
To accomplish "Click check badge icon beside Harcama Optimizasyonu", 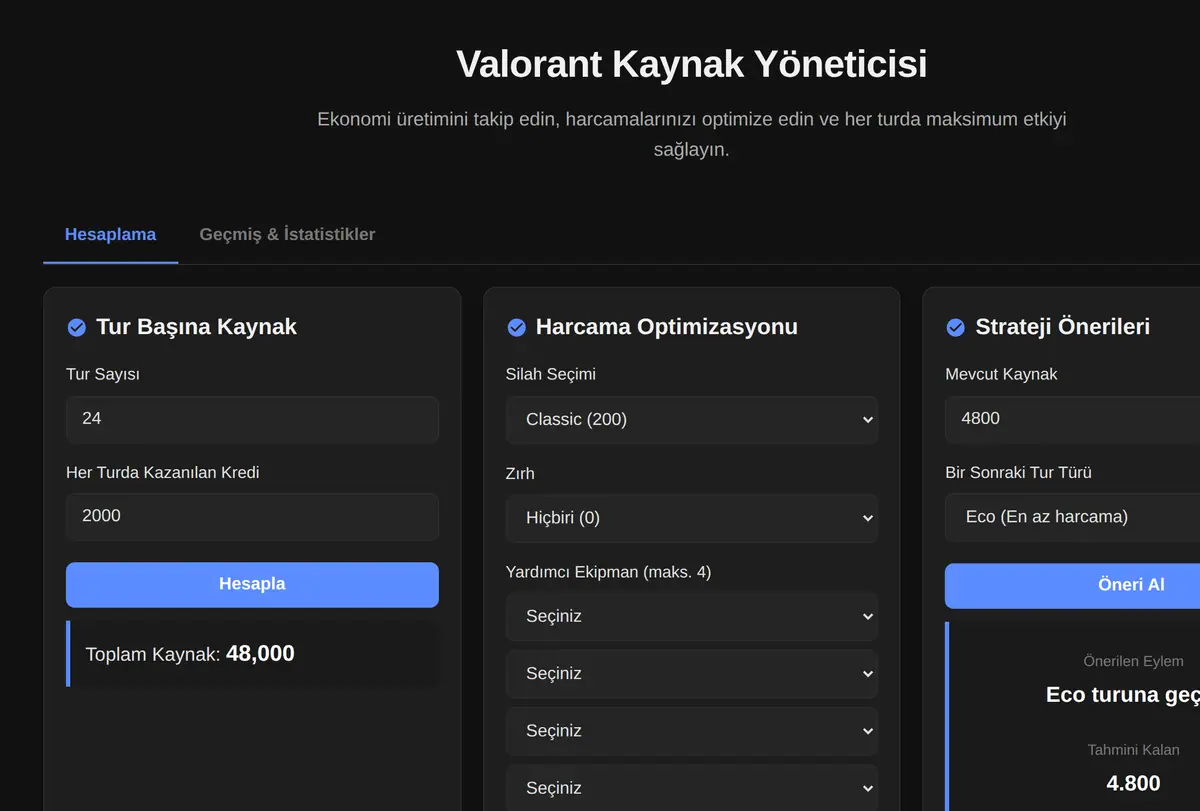I will 516,327.
